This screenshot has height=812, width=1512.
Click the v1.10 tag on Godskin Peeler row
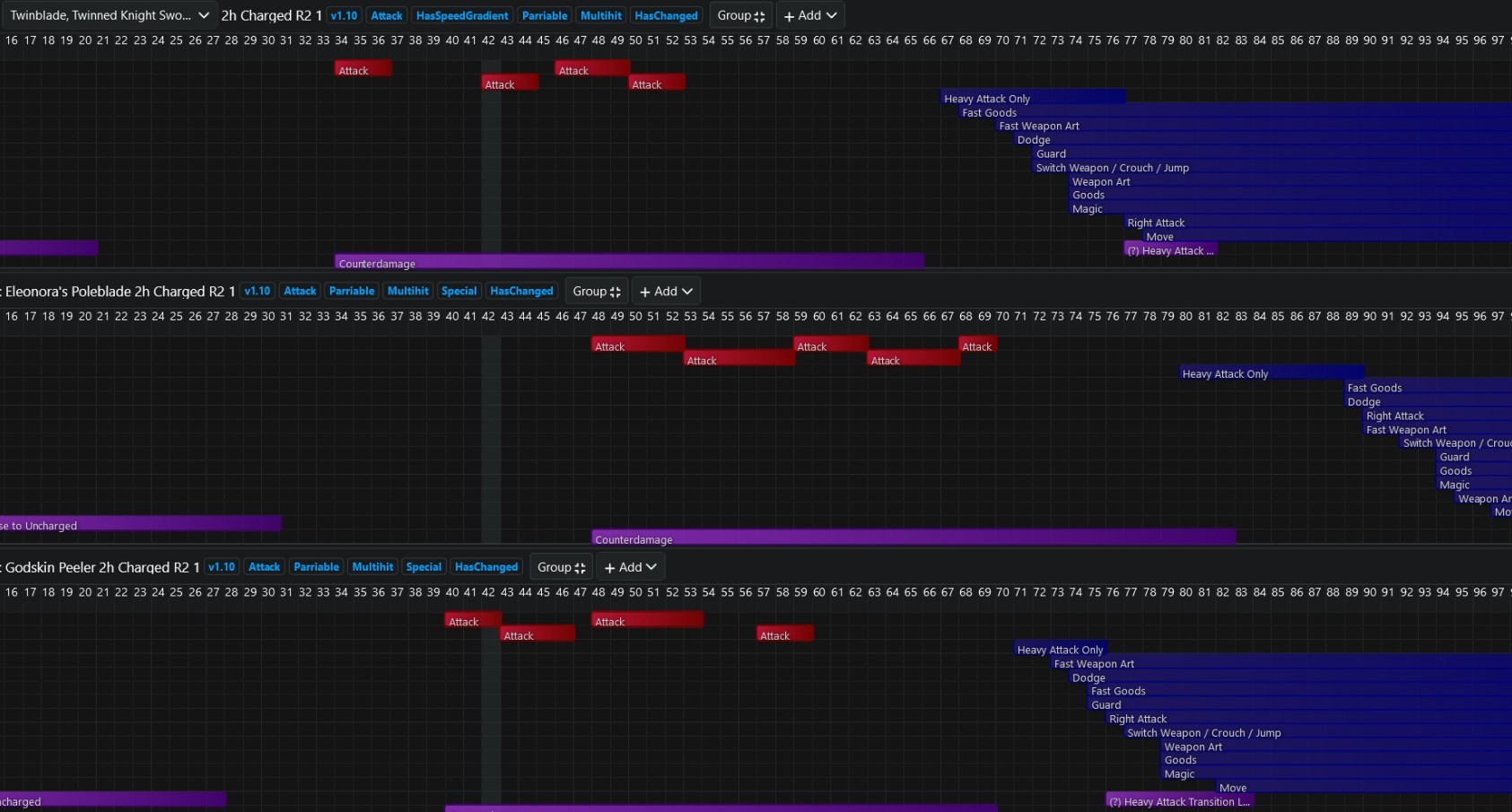pyautogui.click(x=222, y=567)
